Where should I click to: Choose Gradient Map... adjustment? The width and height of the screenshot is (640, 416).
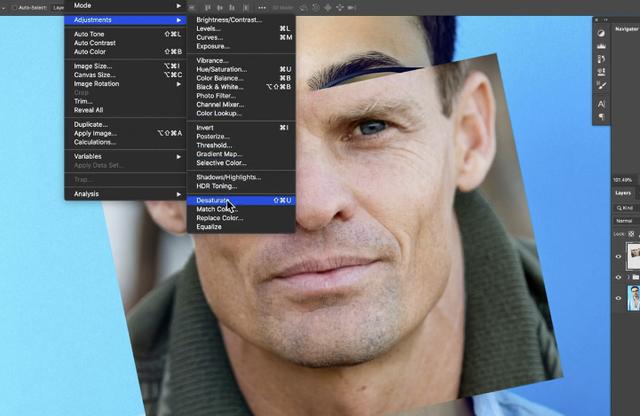coord(241,154)
